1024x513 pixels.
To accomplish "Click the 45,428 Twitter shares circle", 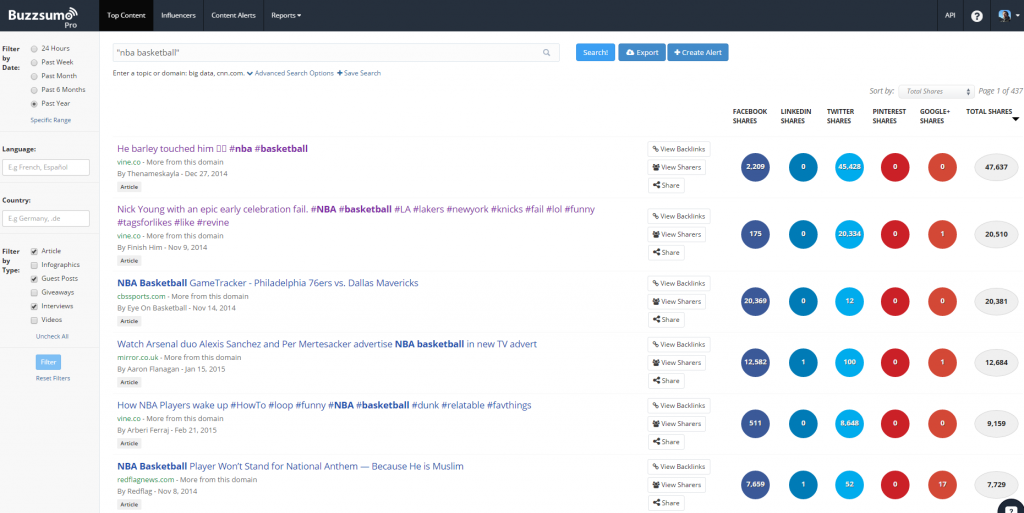I will [848, 167].
